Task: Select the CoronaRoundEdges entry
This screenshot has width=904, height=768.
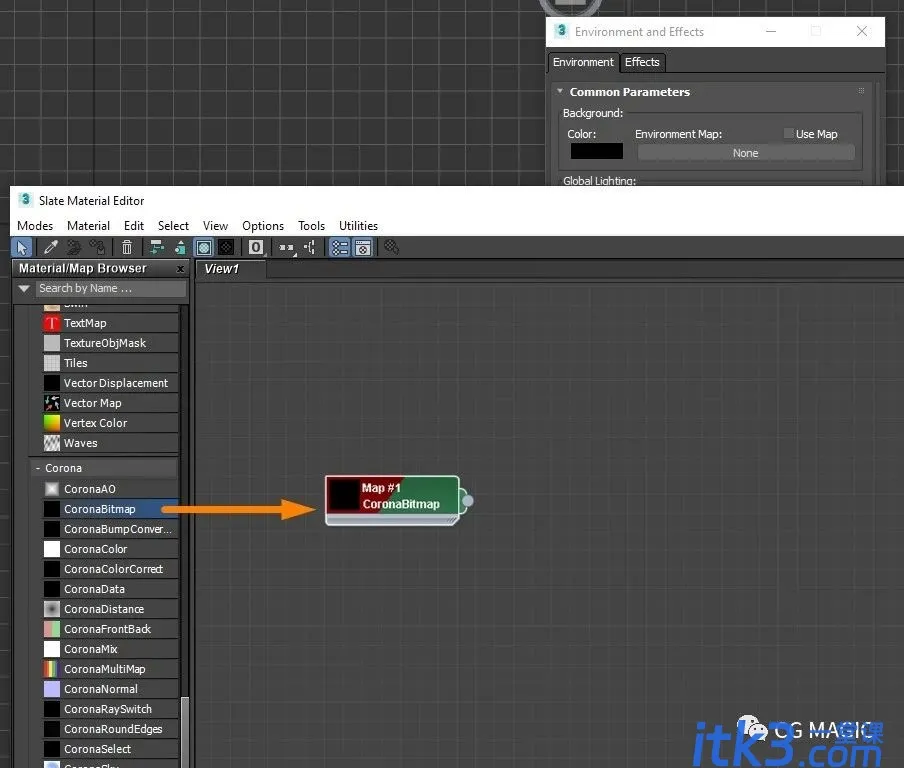Action: (x=111, y=729)
